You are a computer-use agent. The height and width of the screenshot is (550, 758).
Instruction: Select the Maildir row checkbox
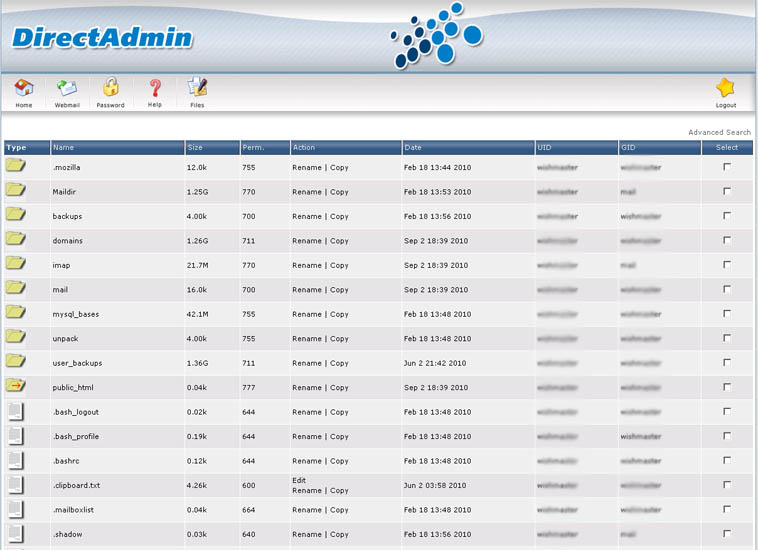click(x=727, y=191)
